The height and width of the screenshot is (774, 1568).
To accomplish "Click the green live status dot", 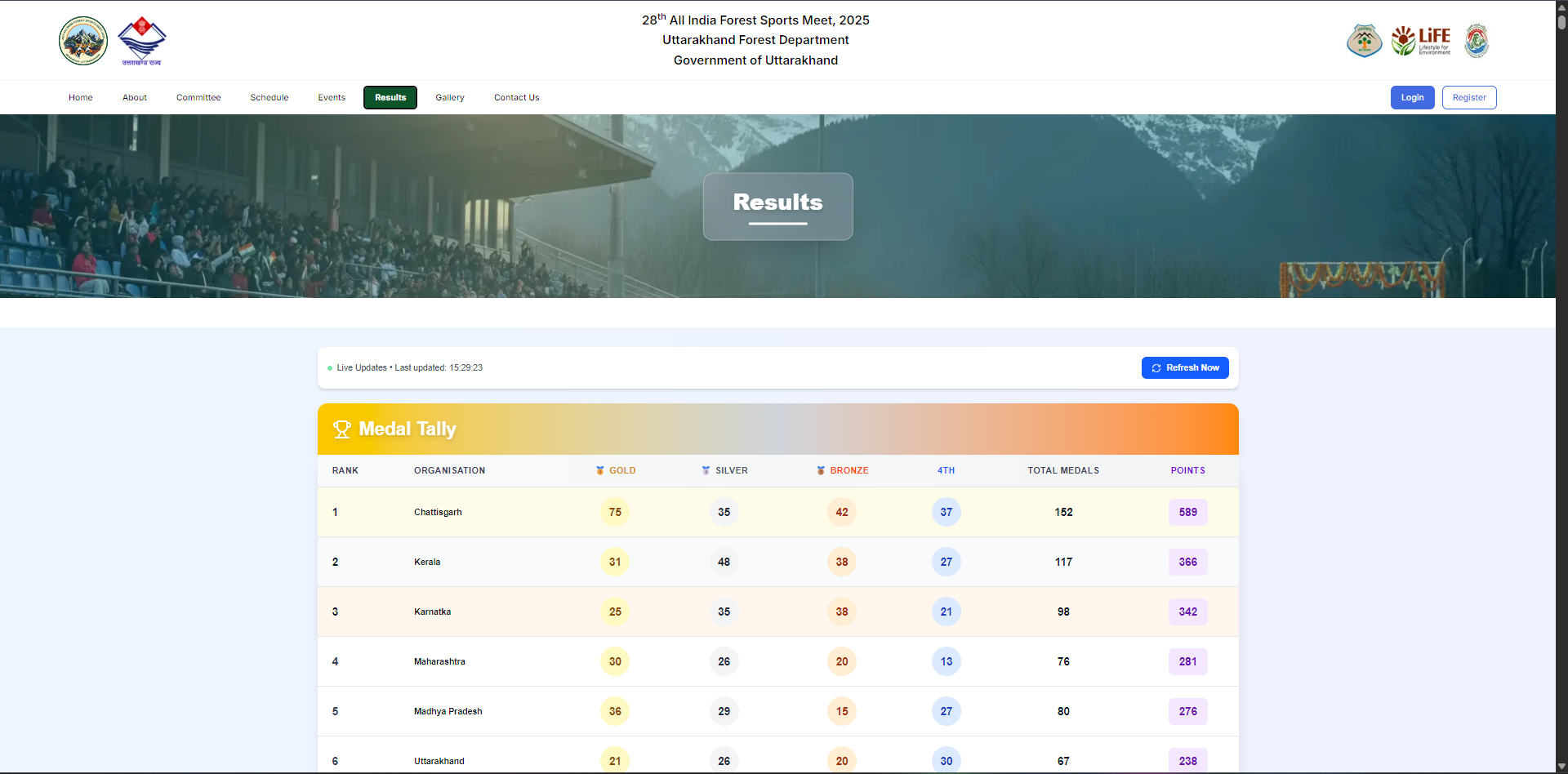I will pyautogui.click(x=330, y=368).
